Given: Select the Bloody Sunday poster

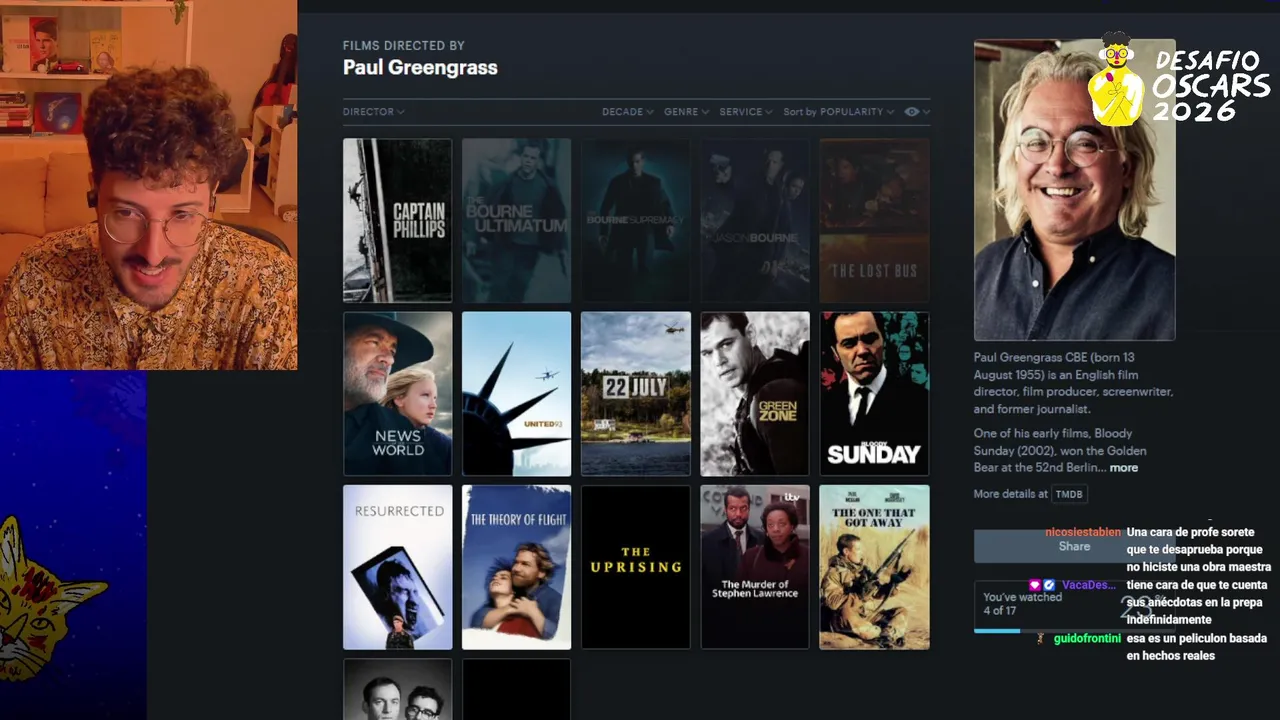Looking at the screenshot, I should [x=874, y=394].
